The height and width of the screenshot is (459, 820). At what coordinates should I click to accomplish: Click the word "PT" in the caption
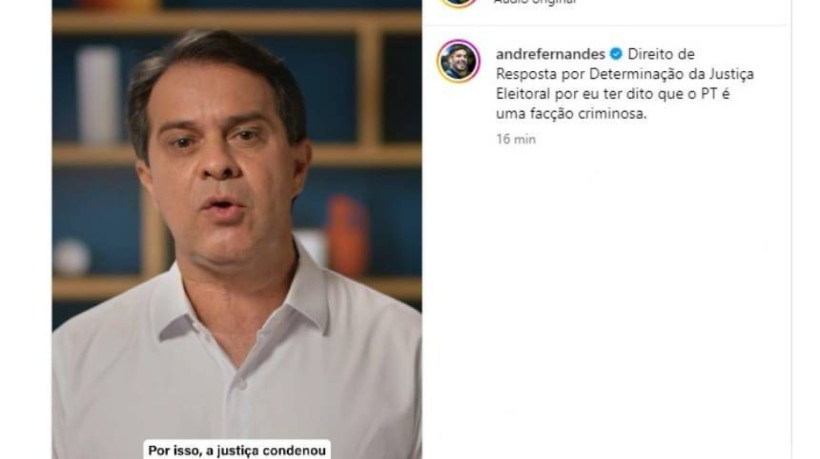point(711,94)
